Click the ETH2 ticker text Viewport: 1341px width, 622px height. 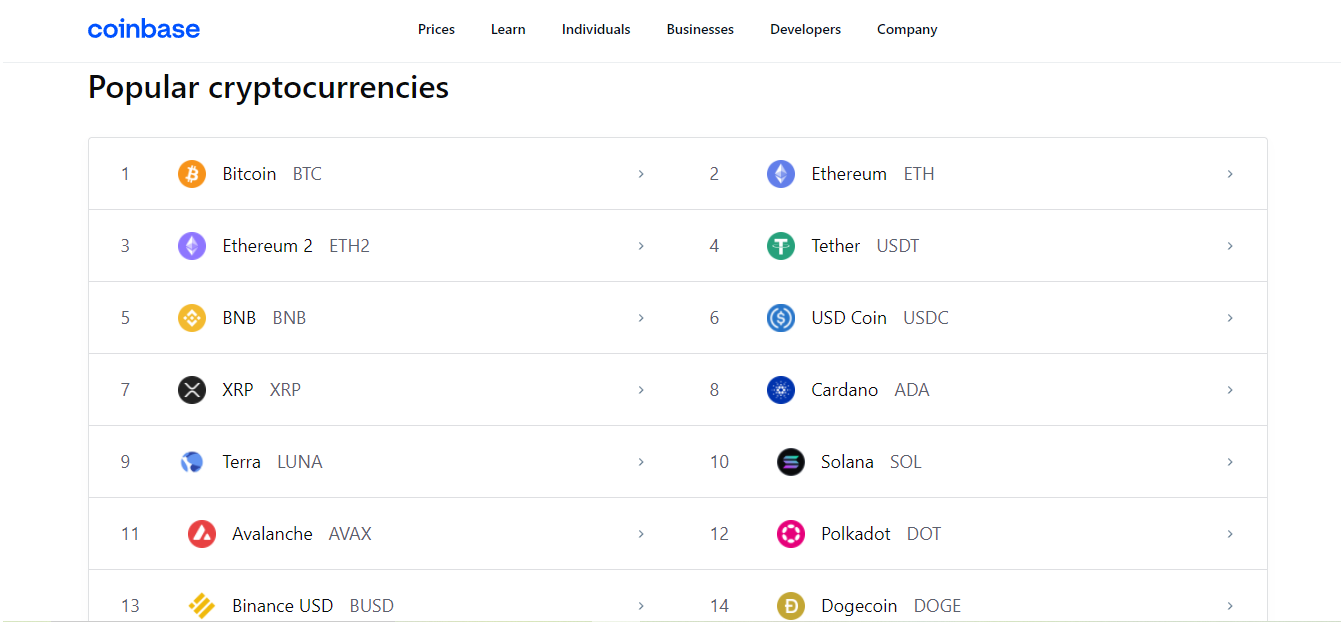349,246
